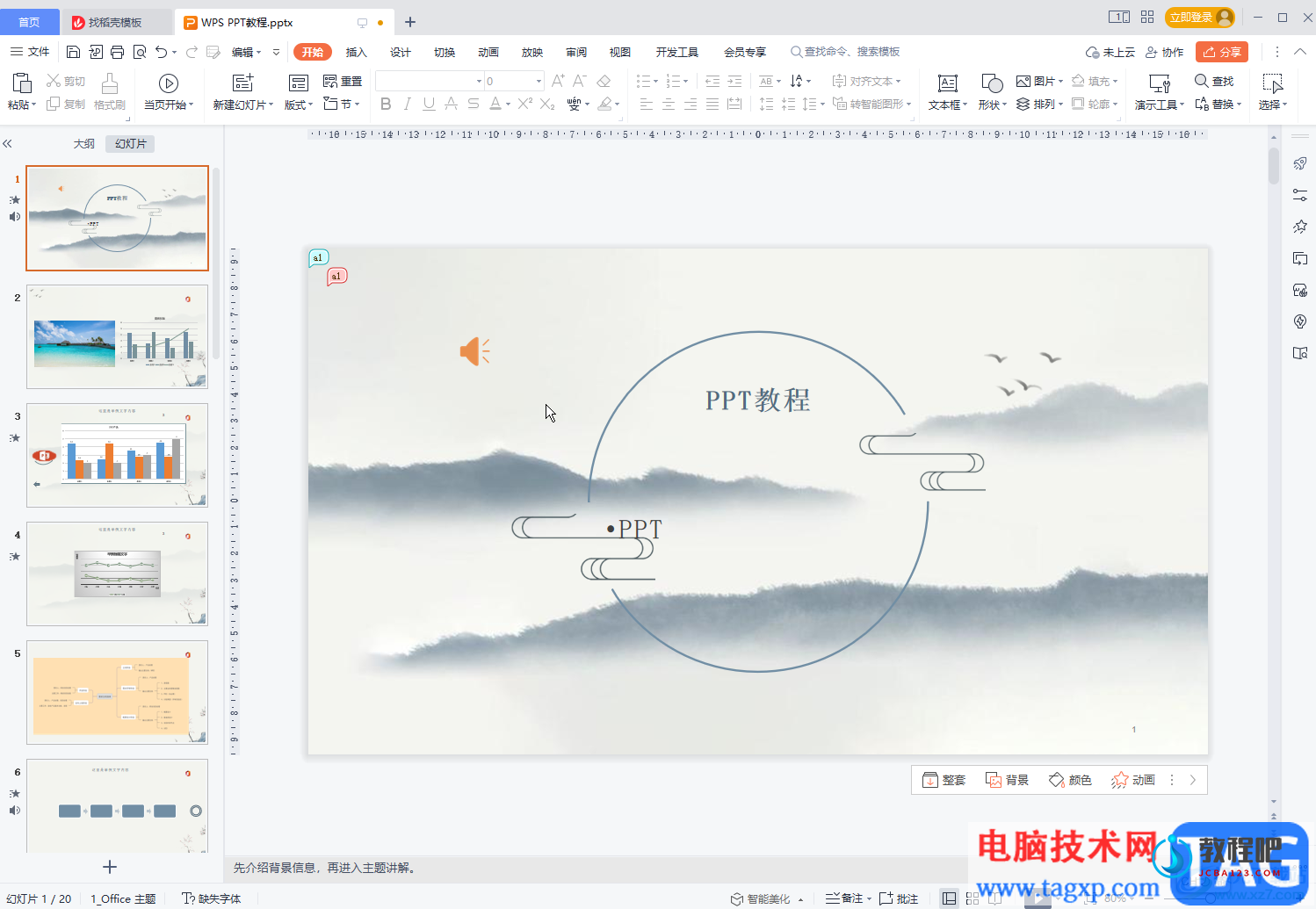This screenshot has height=909, width=1316.
Task: Open the Design (设计) tab
Action: pyautogui.click(x=401, y=52)
